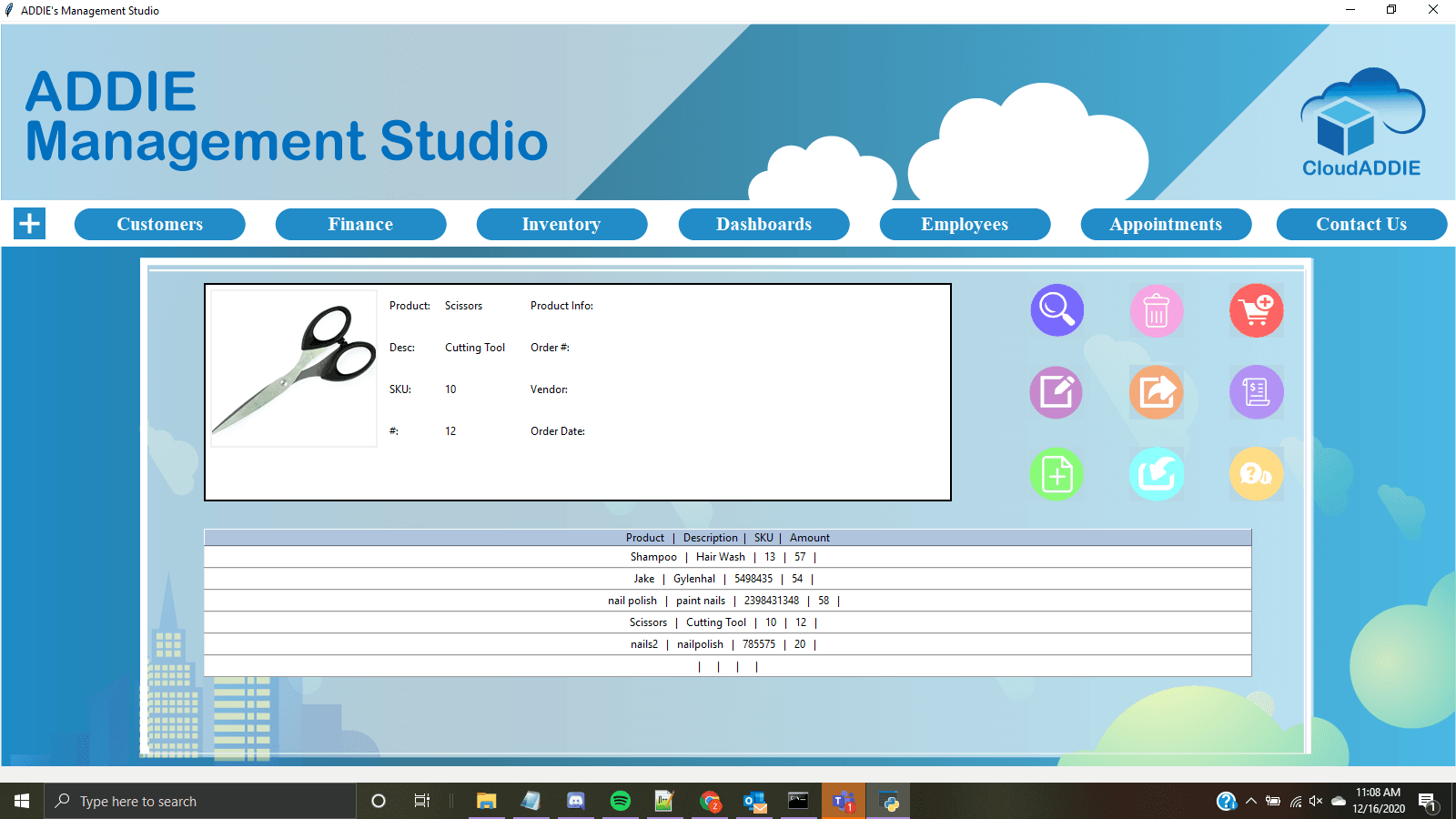Open the yellow help question icon

(1256, 474)
